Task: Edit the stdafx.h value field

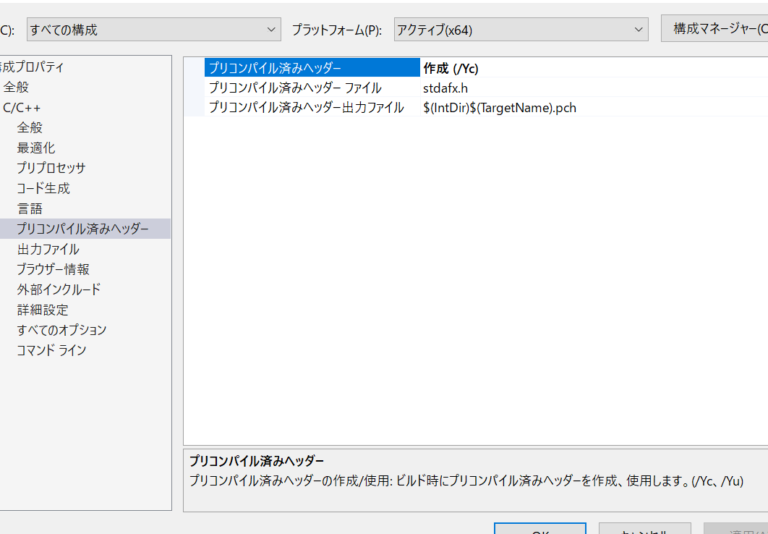Action: pos(594,88)
